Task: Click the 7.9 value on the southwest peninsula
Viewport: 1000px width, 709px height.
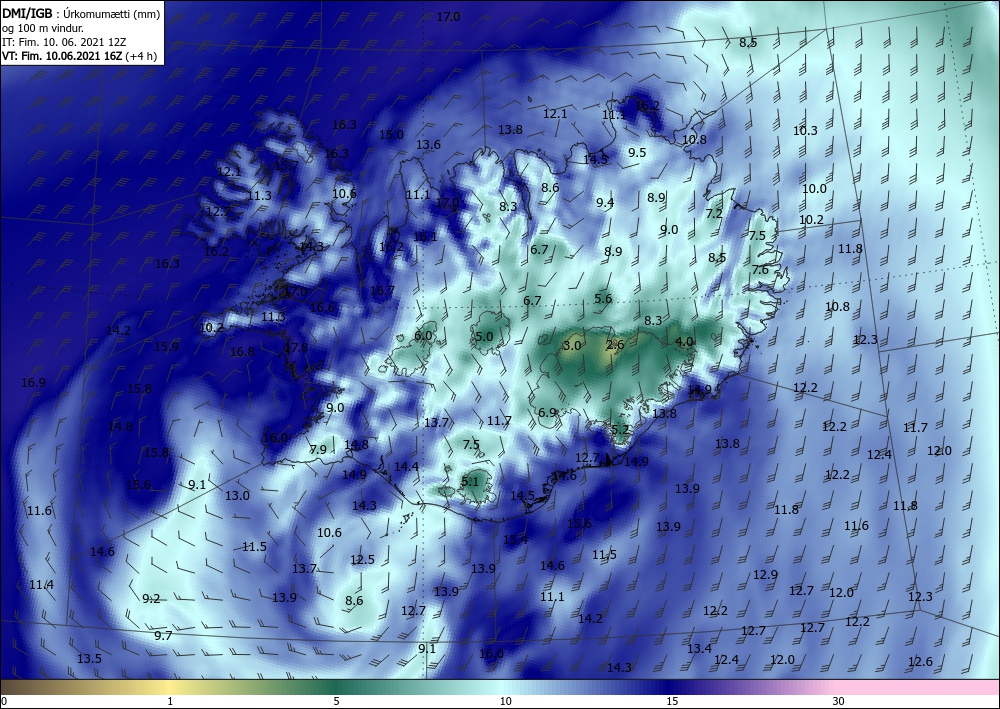Action: pyautogui.click(x=318, y=450)
